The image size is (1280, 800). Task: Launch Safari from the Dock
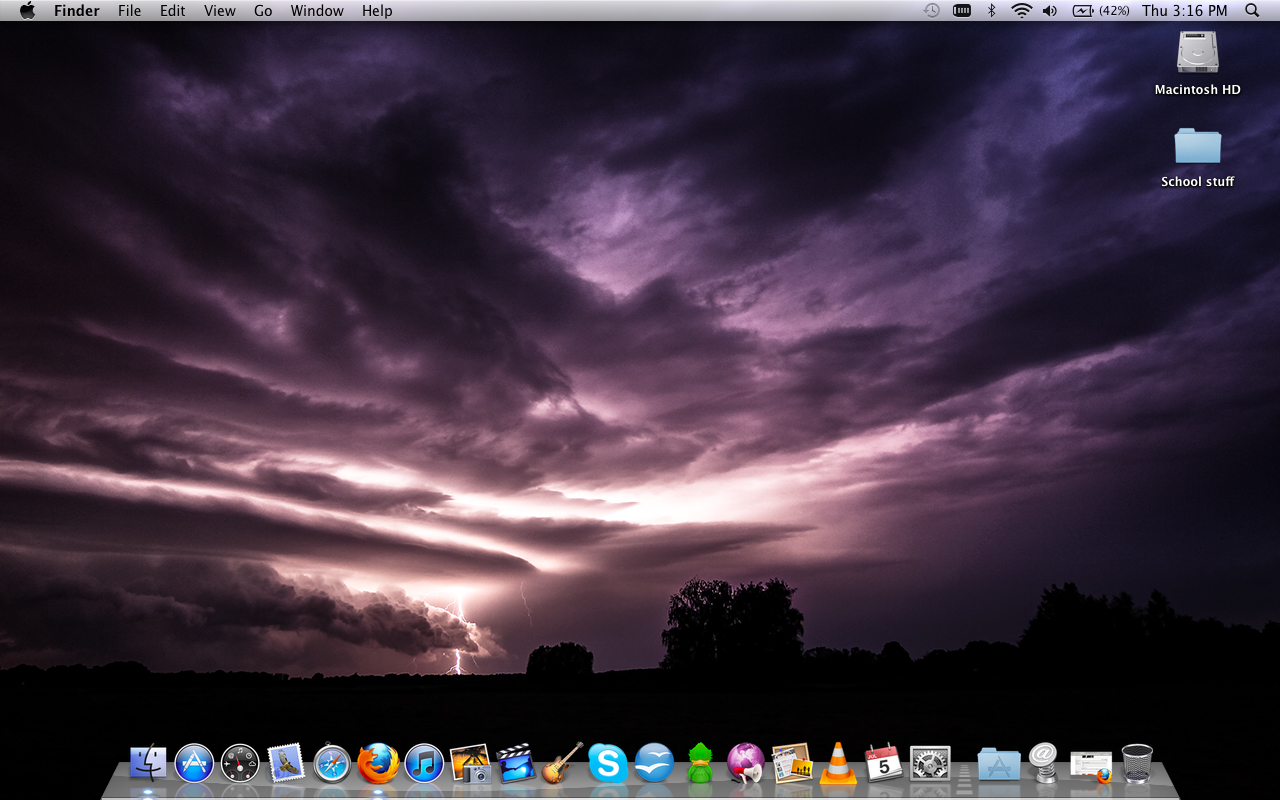(x=332, y=764)
